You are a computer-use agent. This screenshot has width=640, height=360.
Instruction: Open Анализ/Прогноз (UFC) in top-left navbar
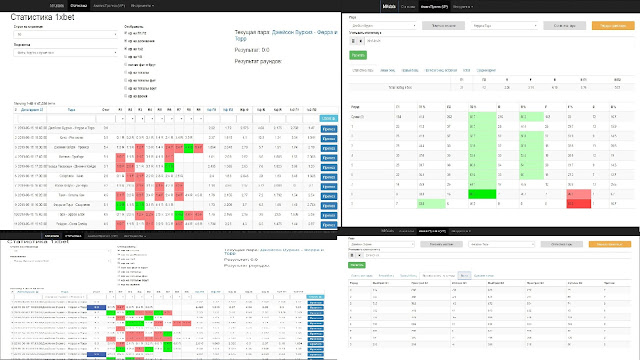(x=109, y=6)
